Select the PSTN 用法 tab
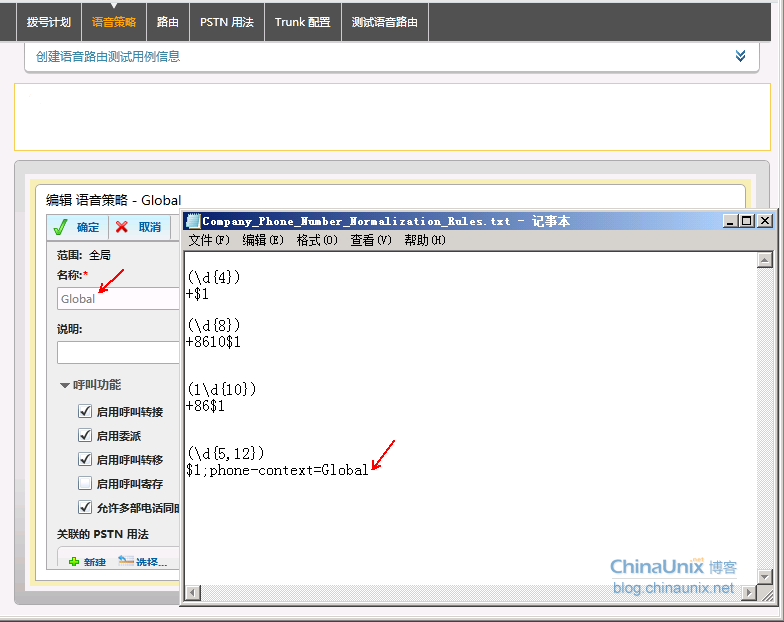This screenshot has width=784, height=622. [226, 22]
